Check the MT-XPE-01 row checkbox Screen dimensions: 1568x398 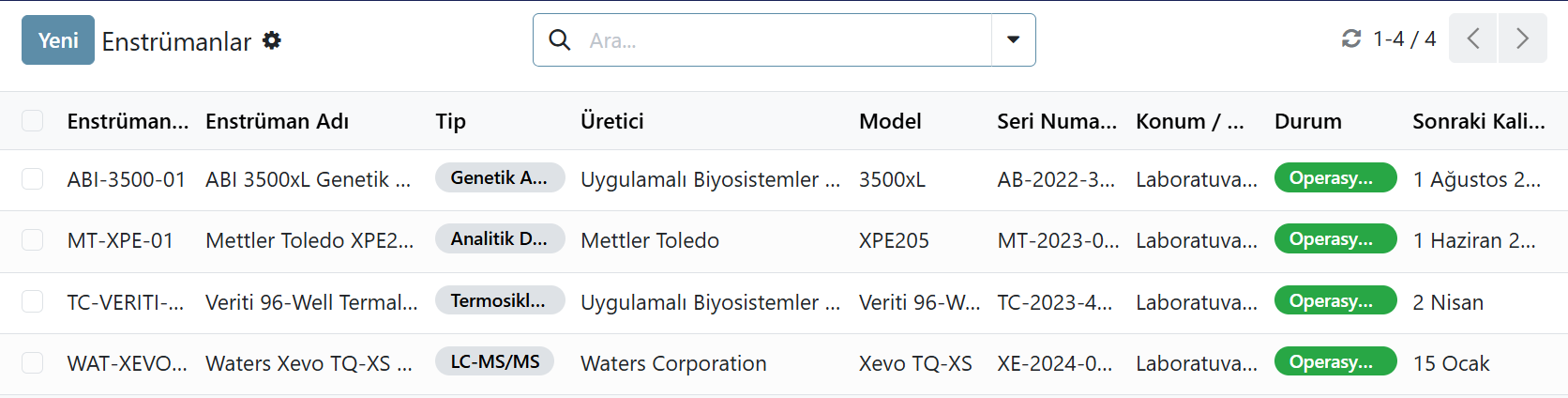click(33, 240)
